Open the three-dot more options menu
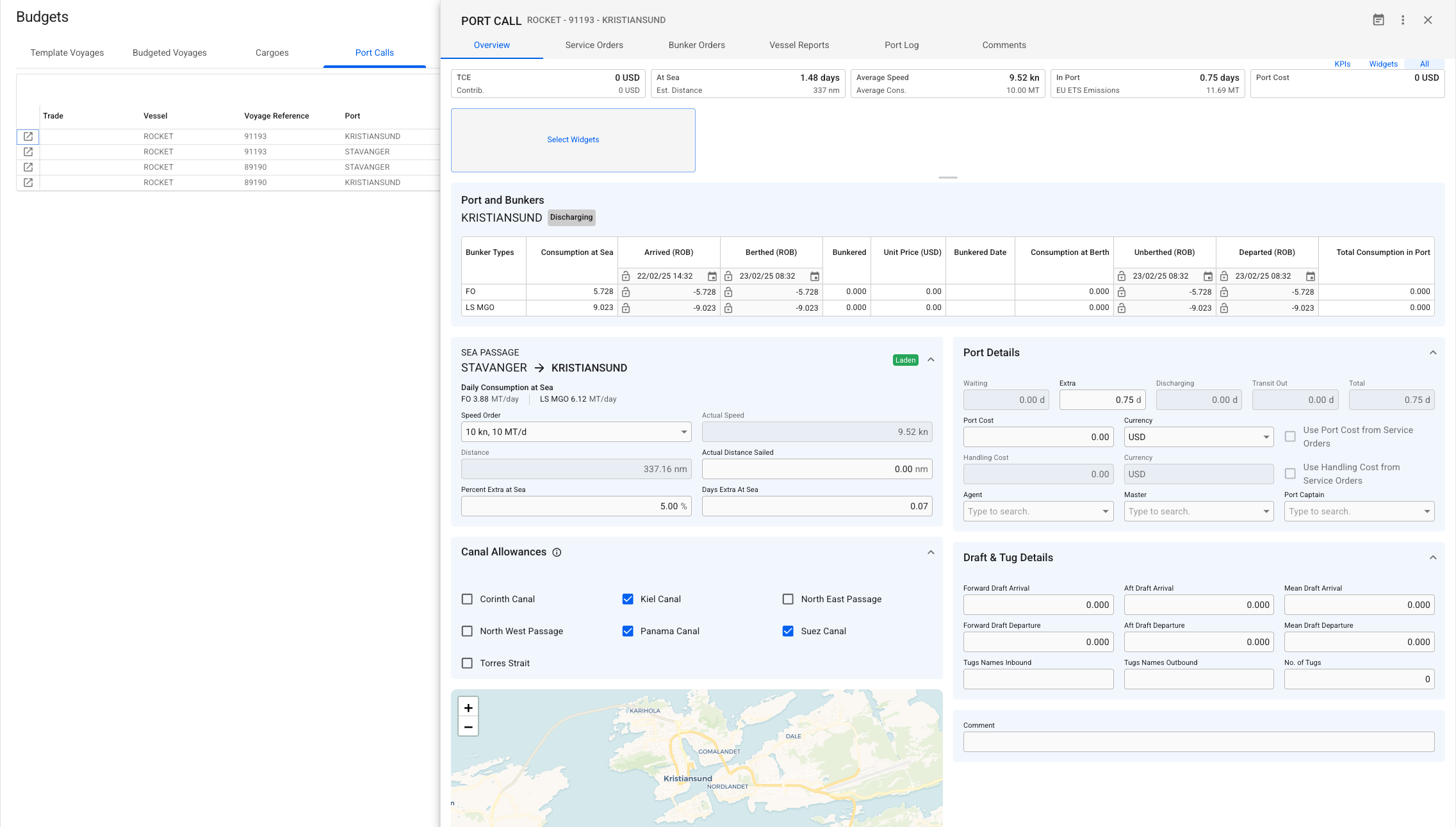The height and width of the screenshot is (827, 1456). point(1403,20)
